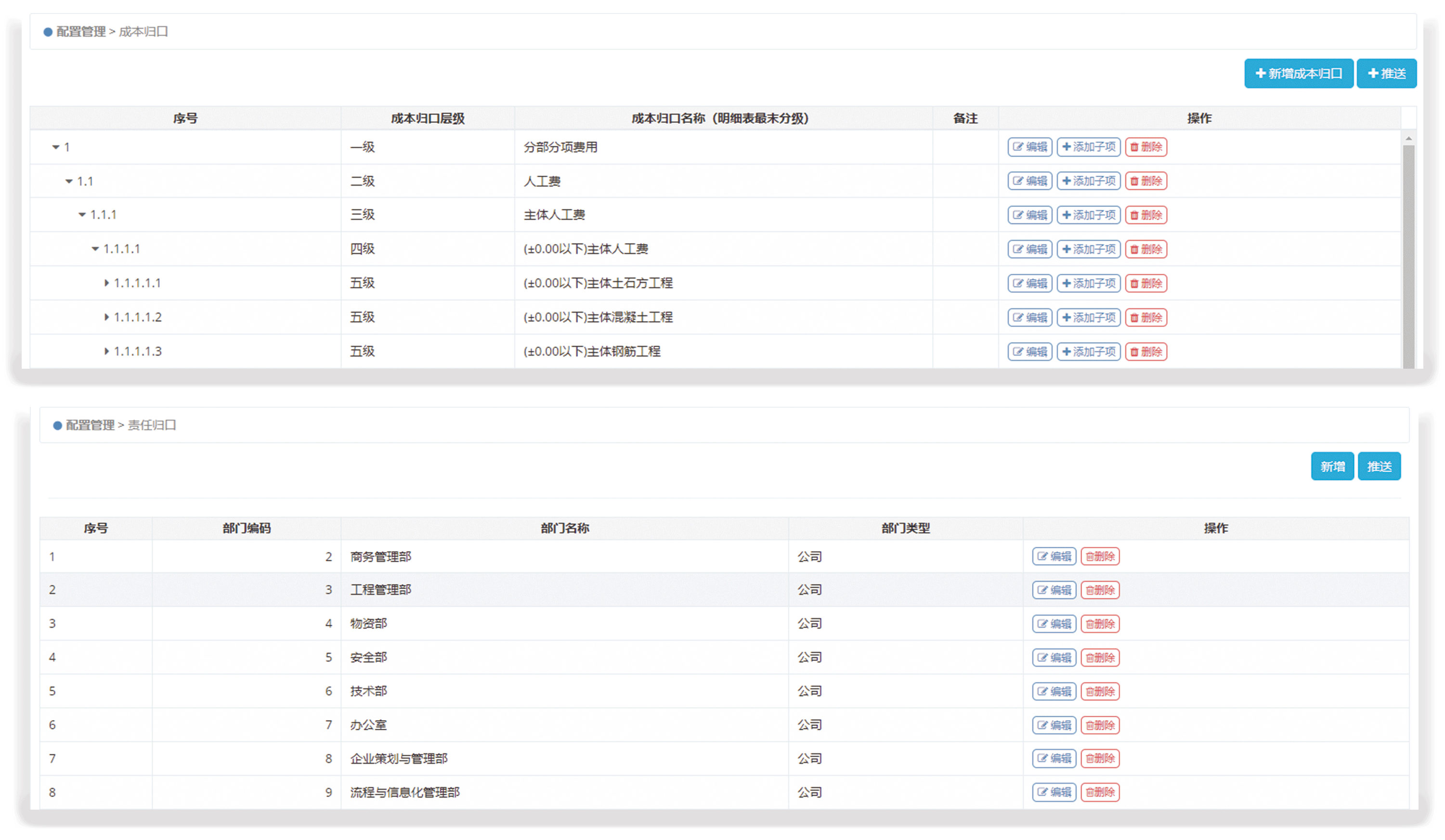Expand tree node 1.1.1.1.2

click(x=107, y=317)
